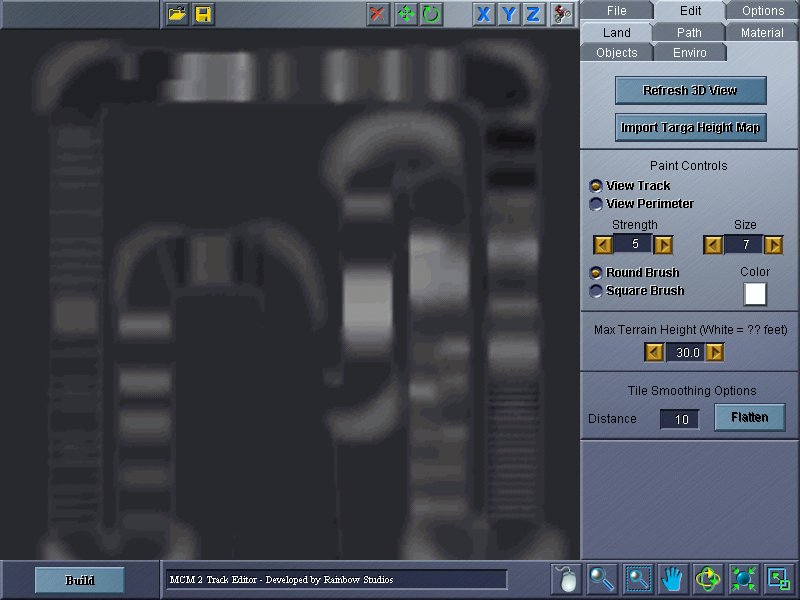Toggle the Z axis constraint

(533, 14)
